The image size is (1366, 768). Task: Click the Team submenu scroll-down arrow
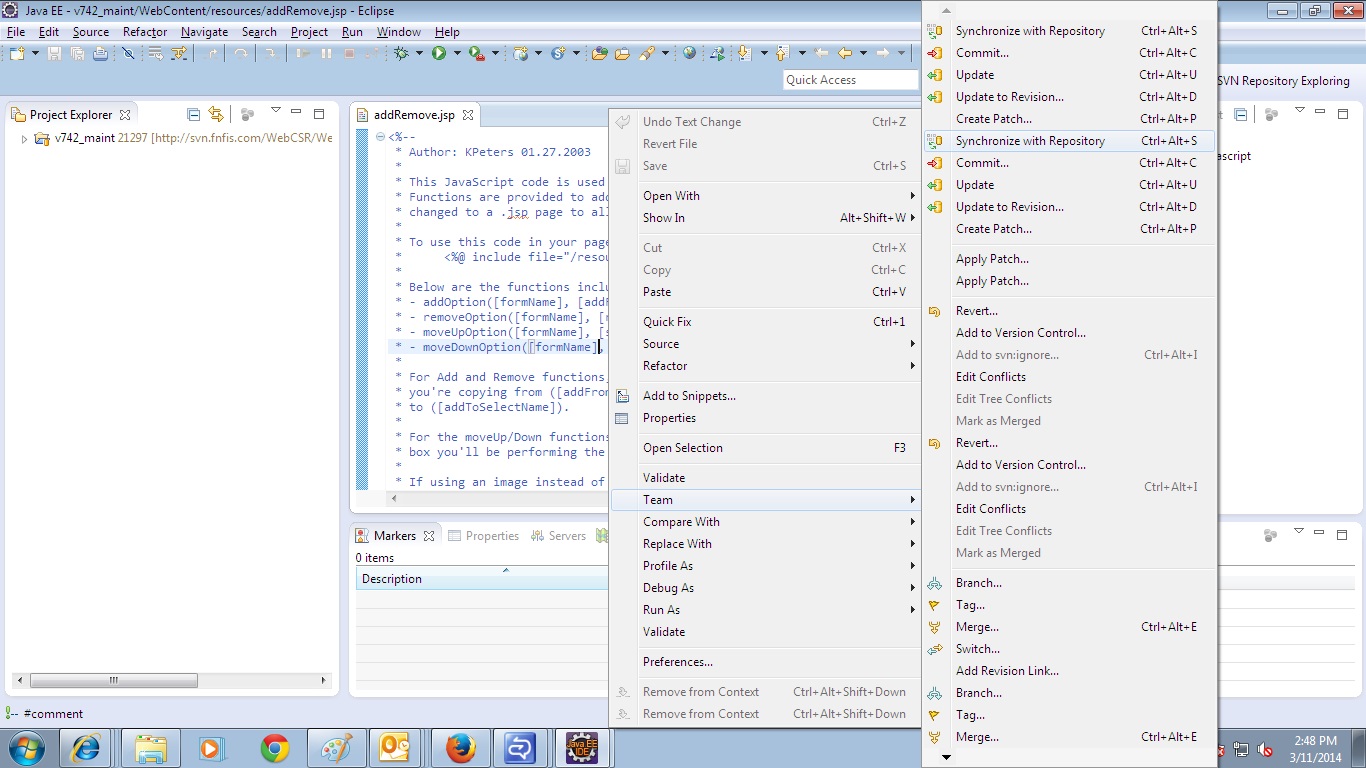946,757
